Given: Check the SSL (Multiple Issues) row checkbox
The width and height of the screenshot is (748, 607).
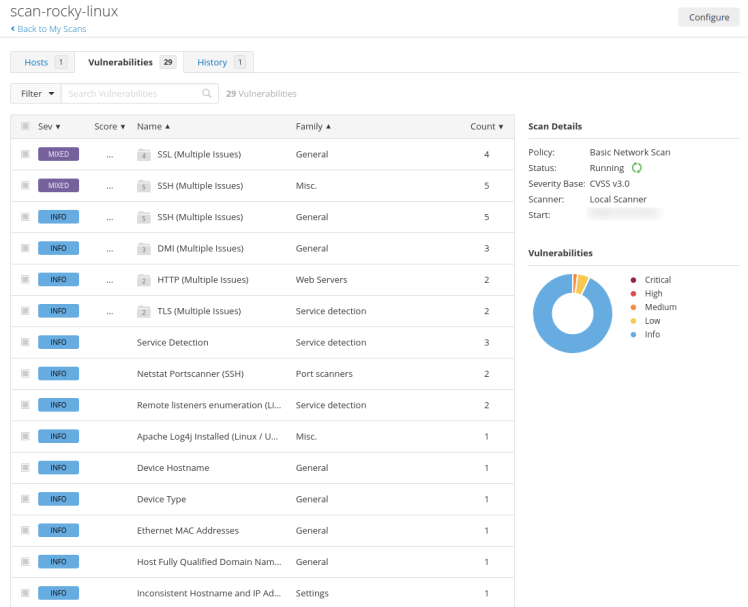Looking at the screenshot, I should pyautogui.click(x=25, y=155).
